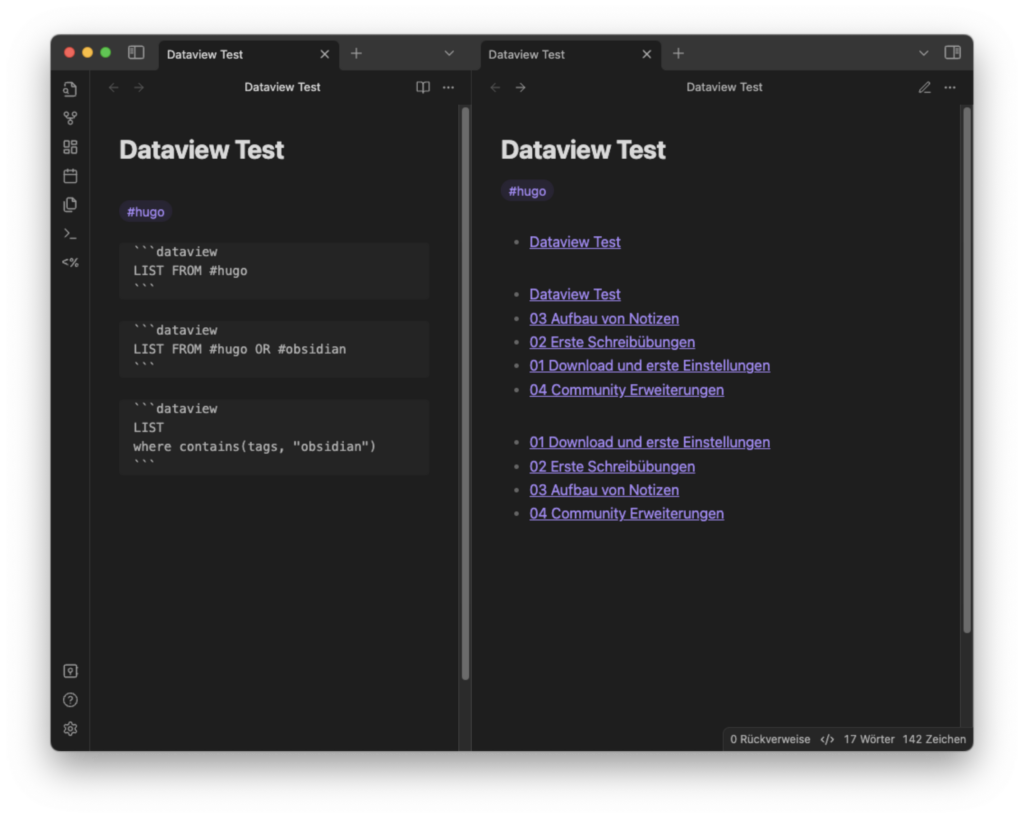The height and width of the screenshot is (818, 1024).
Task: Navigate back in right pane
Action: pyautogui.click(x=495, y=87)
